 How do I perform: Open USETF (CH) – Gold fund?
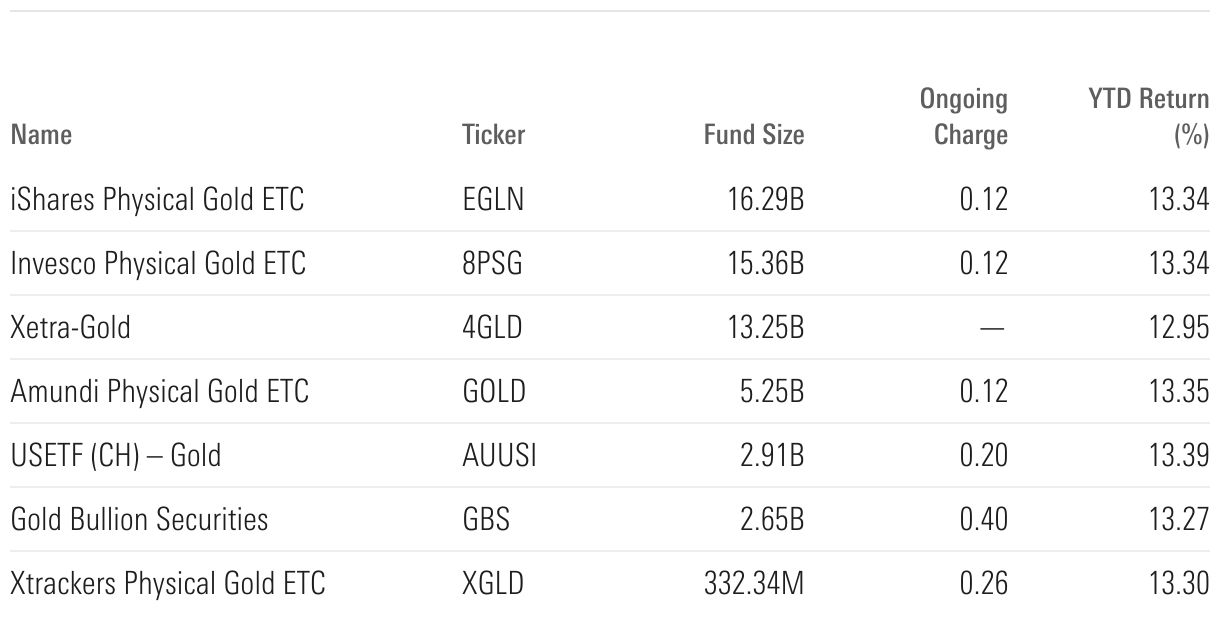(x=116, y=456)
